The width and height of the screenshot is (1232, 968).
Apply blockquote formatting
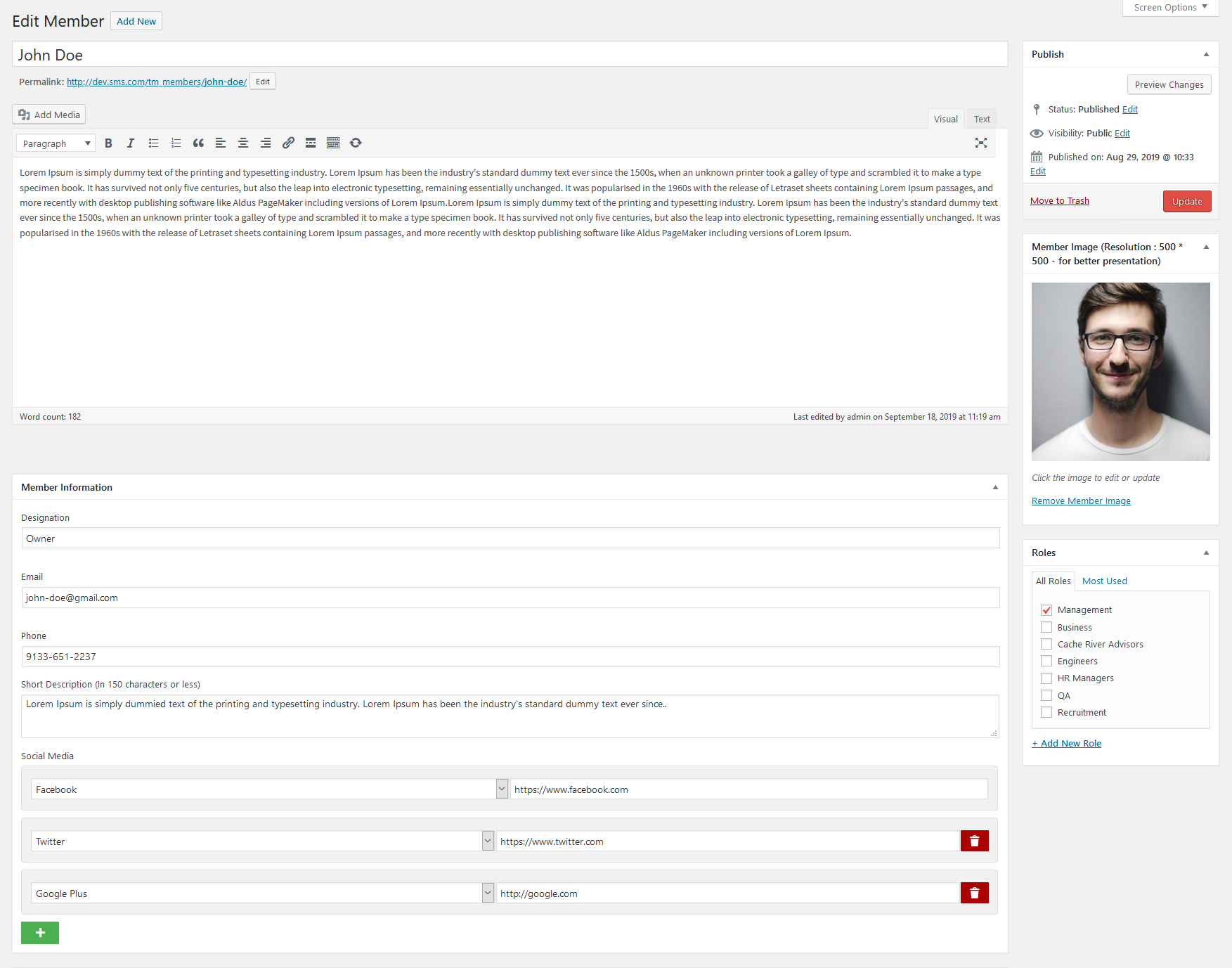(198, 143)
